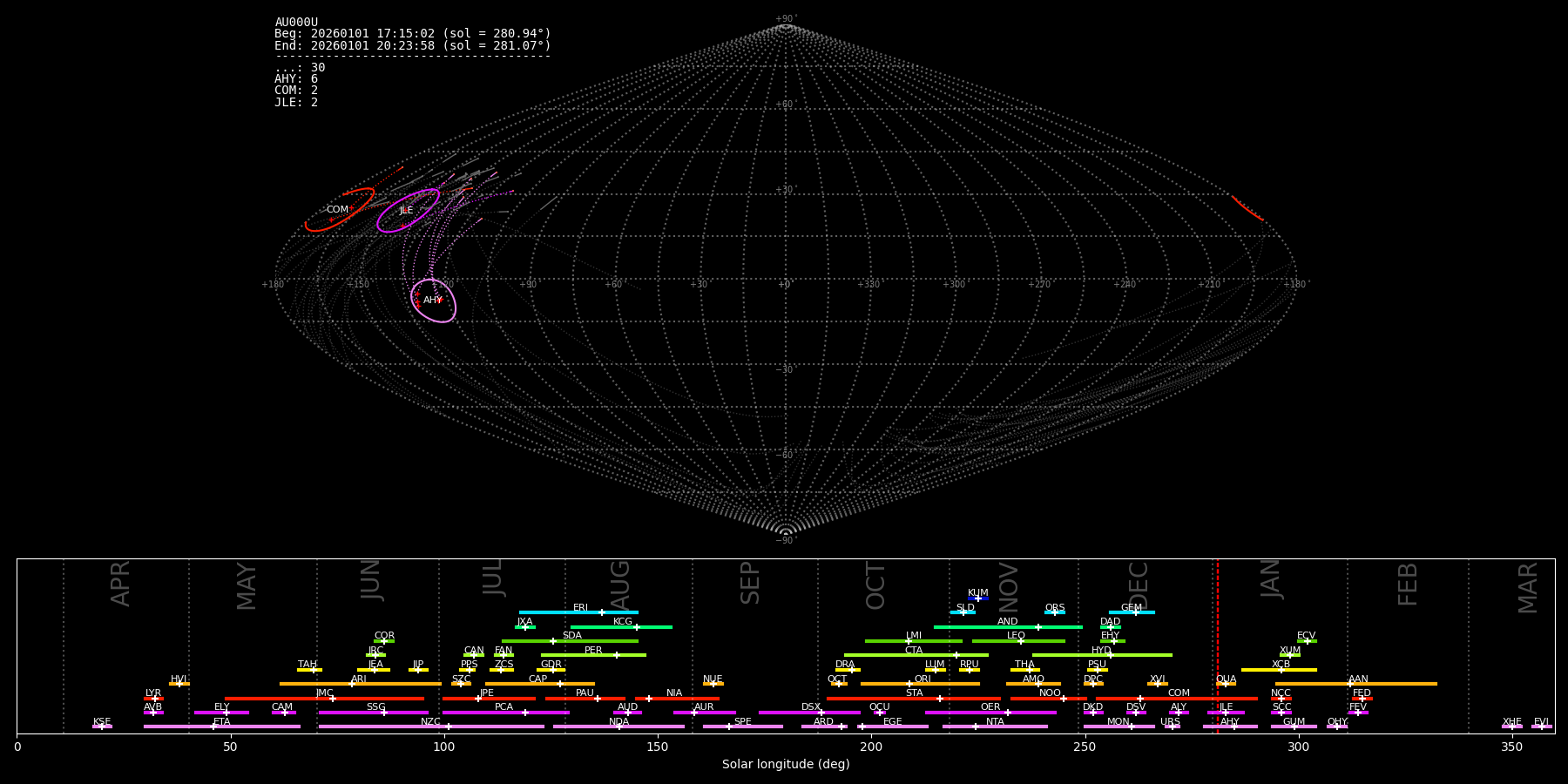The width and height of the screenshot is (1568, 784).
Task: Click the AHY radiant ellipse on the sky map
Action: click(434, 301)
